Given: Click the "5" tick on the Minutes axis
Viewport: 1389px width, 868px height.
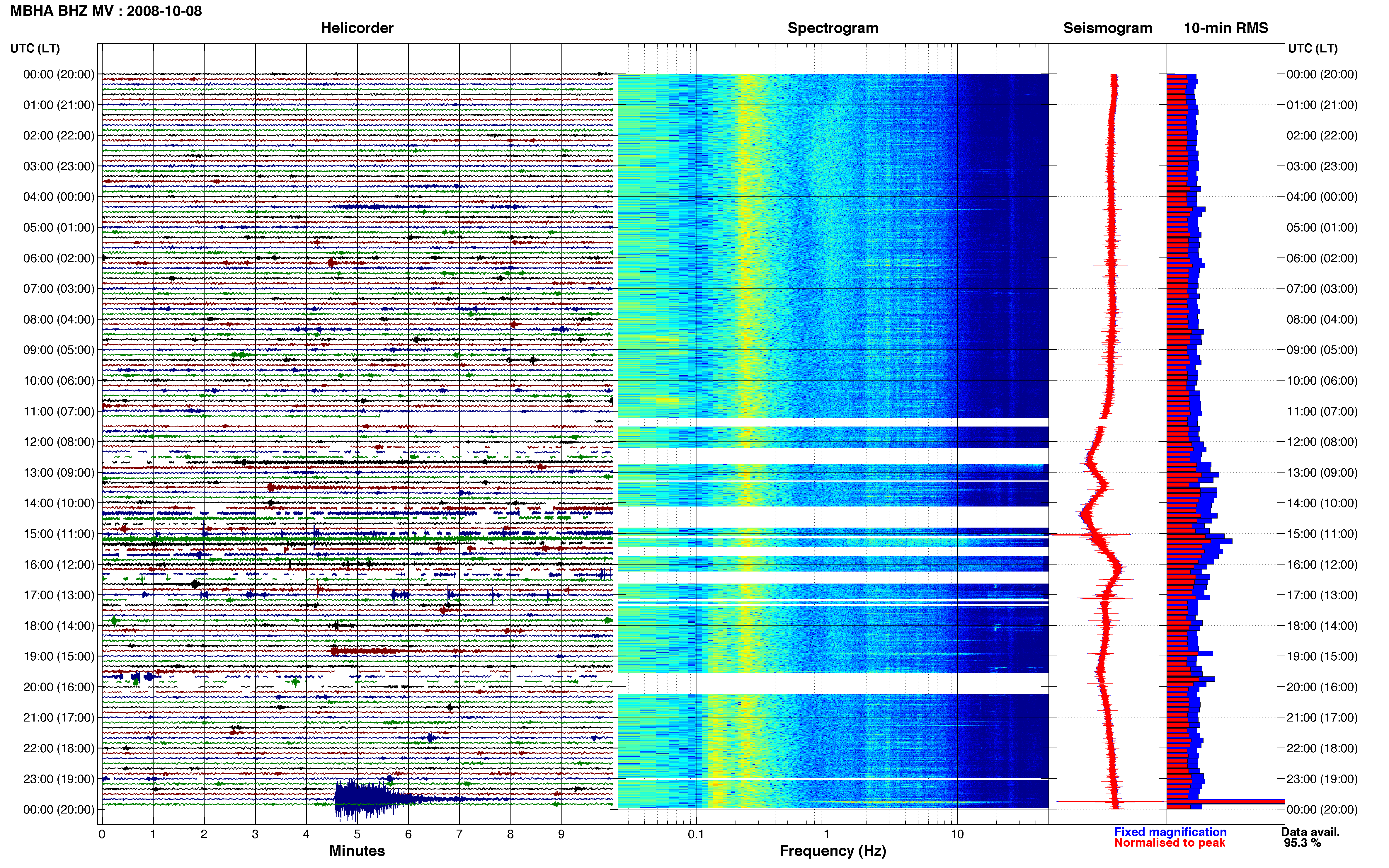Looking at the screenshot, I should click(x=357, y=834).
